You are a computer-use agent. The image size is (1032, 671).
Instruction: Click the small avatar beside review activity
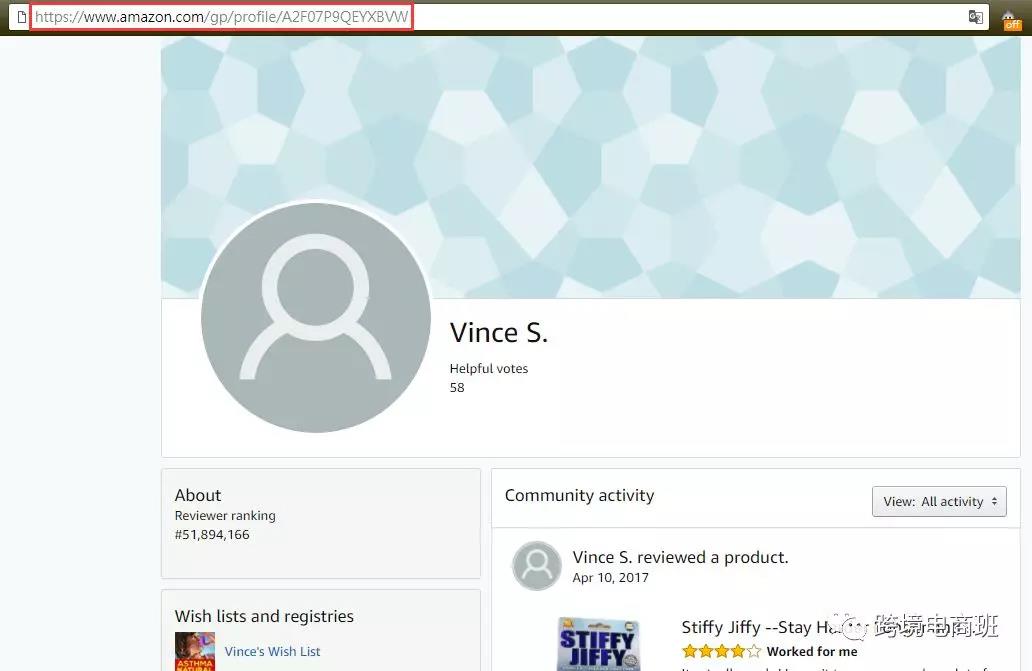pos(537,566)
